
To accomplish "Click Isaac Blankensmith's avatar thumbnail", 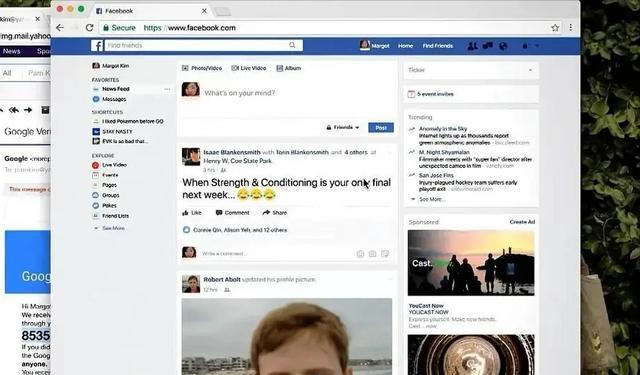I will click(191, 157).
